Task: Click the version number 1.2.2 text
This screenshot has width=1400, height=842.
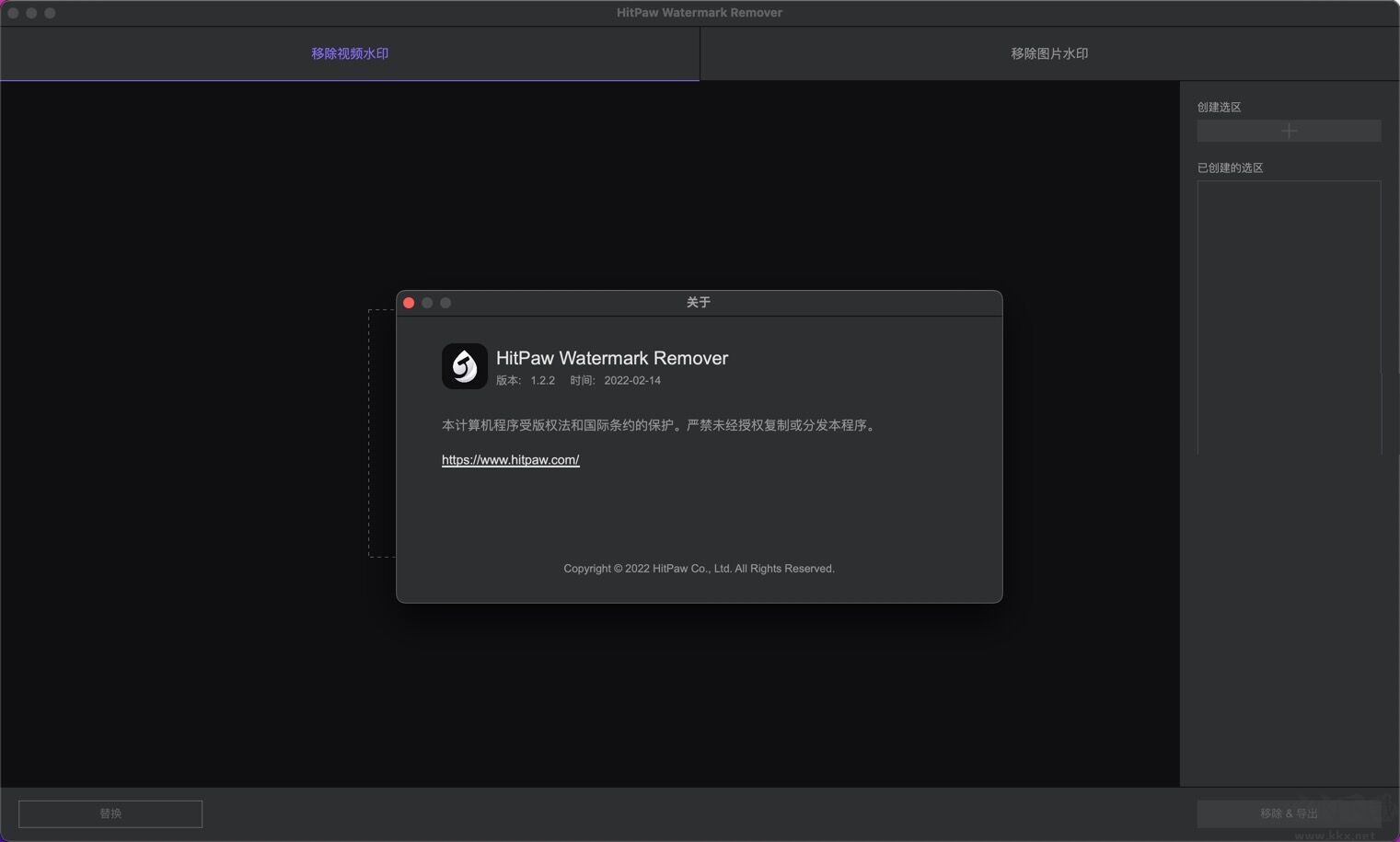Action: pos(542,380)
